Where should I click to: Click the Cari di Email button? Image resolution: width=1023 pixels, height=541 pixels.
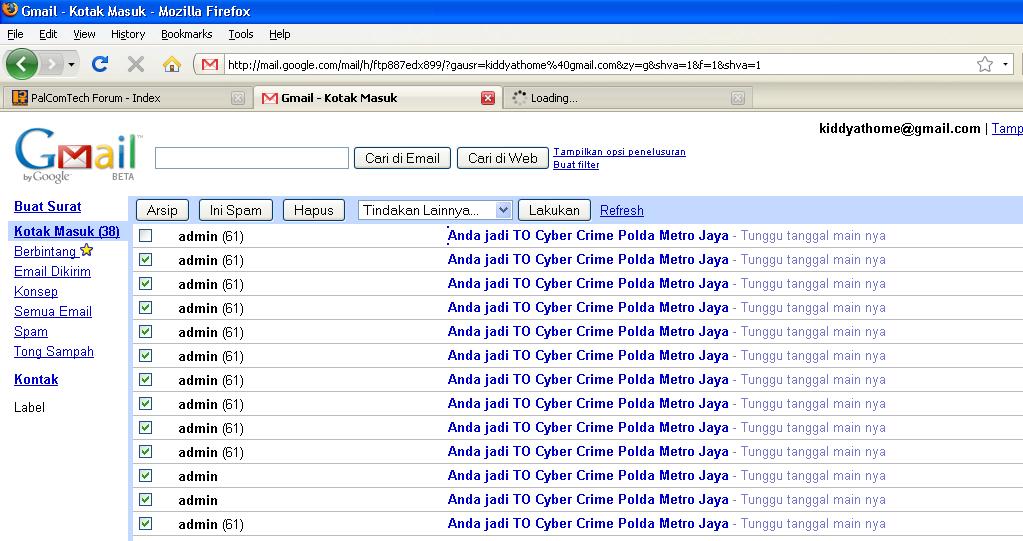point(402,158)
